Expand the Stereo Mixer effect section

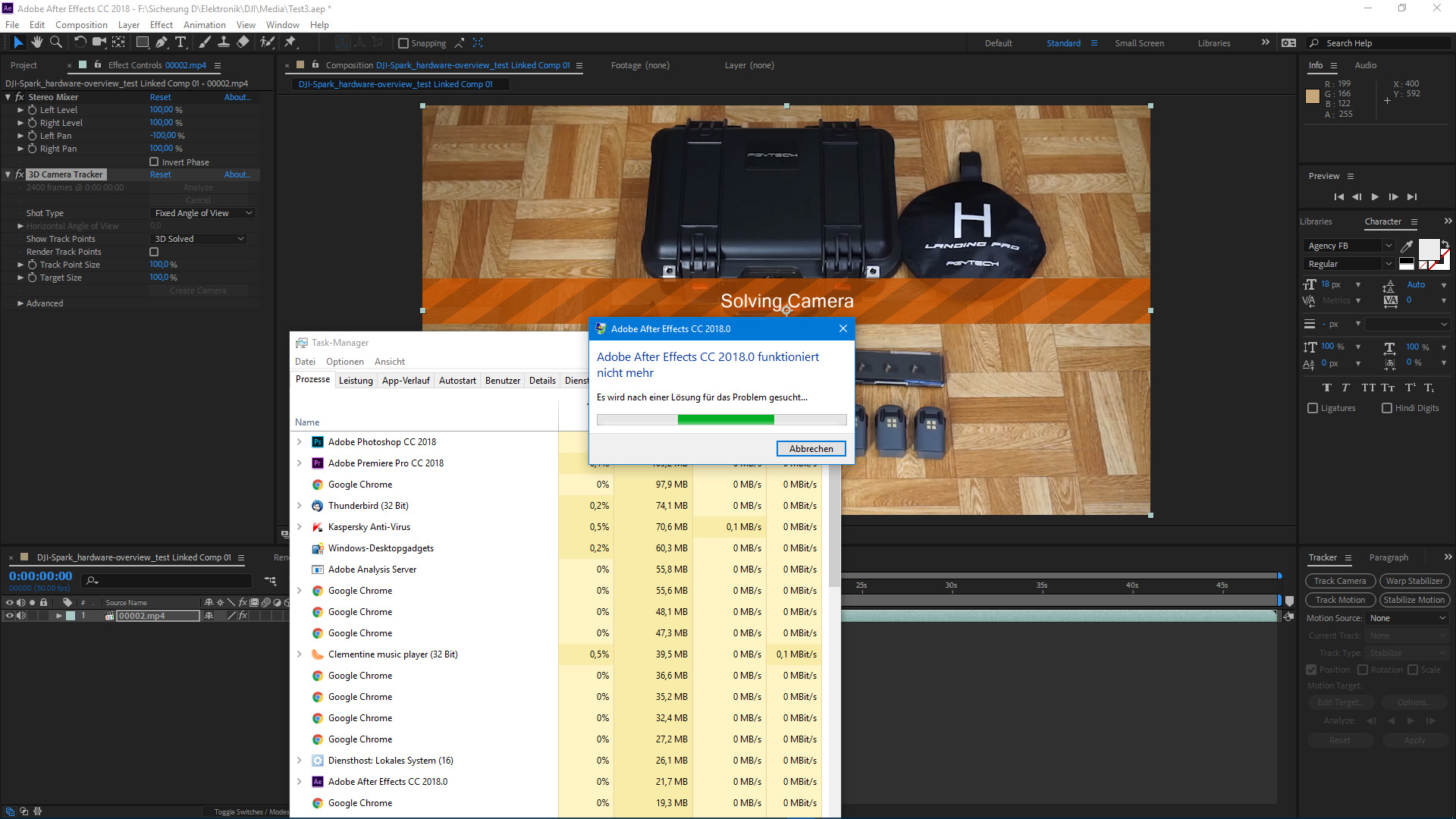8,97
